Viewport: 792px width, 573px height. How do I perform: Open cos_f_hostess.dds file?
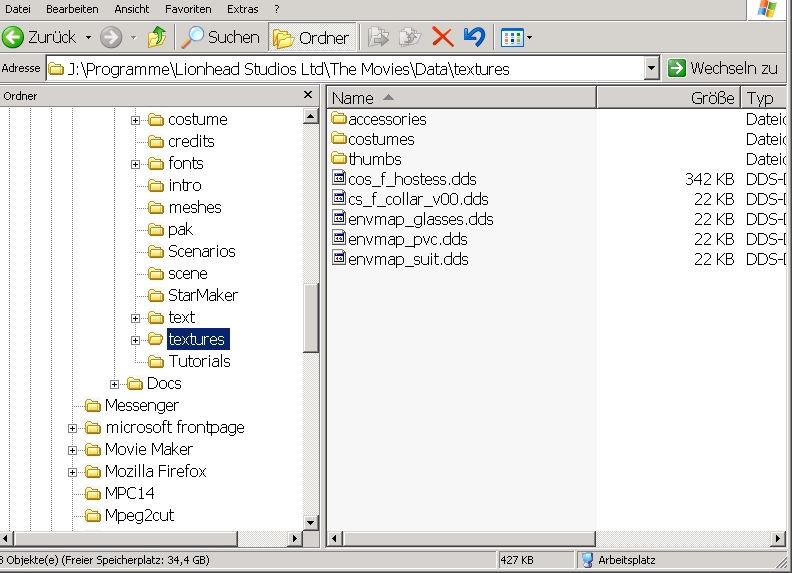412,179
